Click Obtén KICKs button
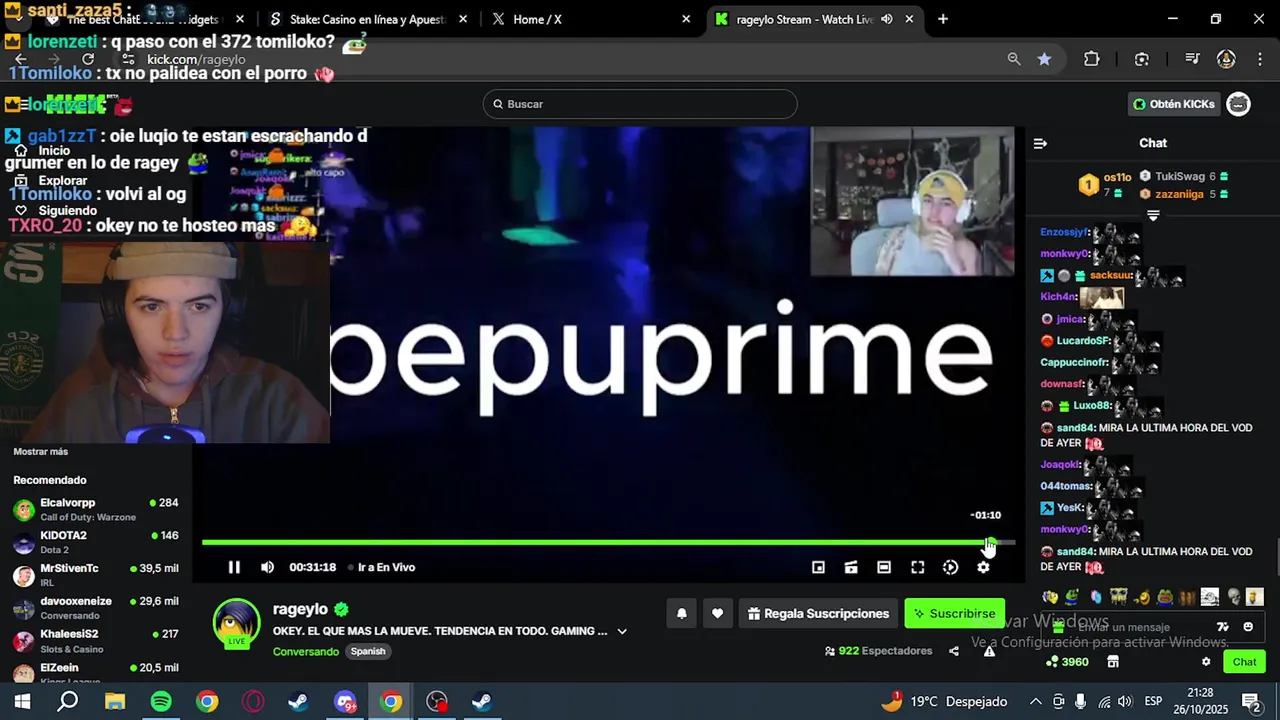Image resolution: width=1280 pixels, height=720 pixels. [1174, 104]
